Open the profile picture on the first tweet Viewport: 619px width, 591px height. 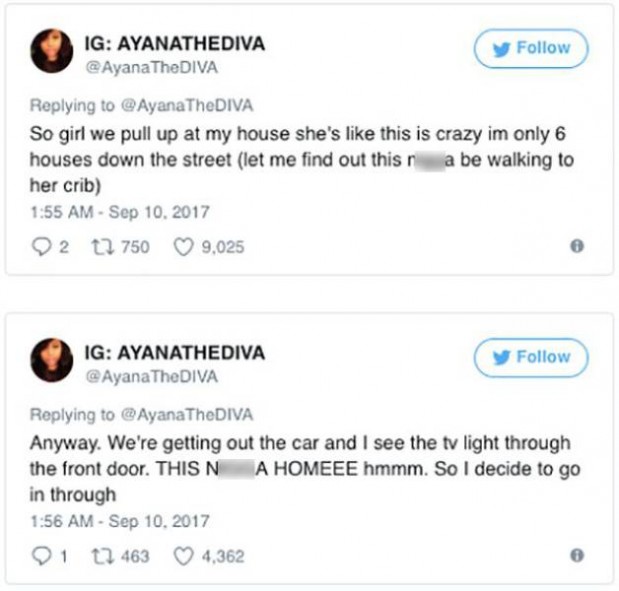pyautogui.click(x=52, y=51)
